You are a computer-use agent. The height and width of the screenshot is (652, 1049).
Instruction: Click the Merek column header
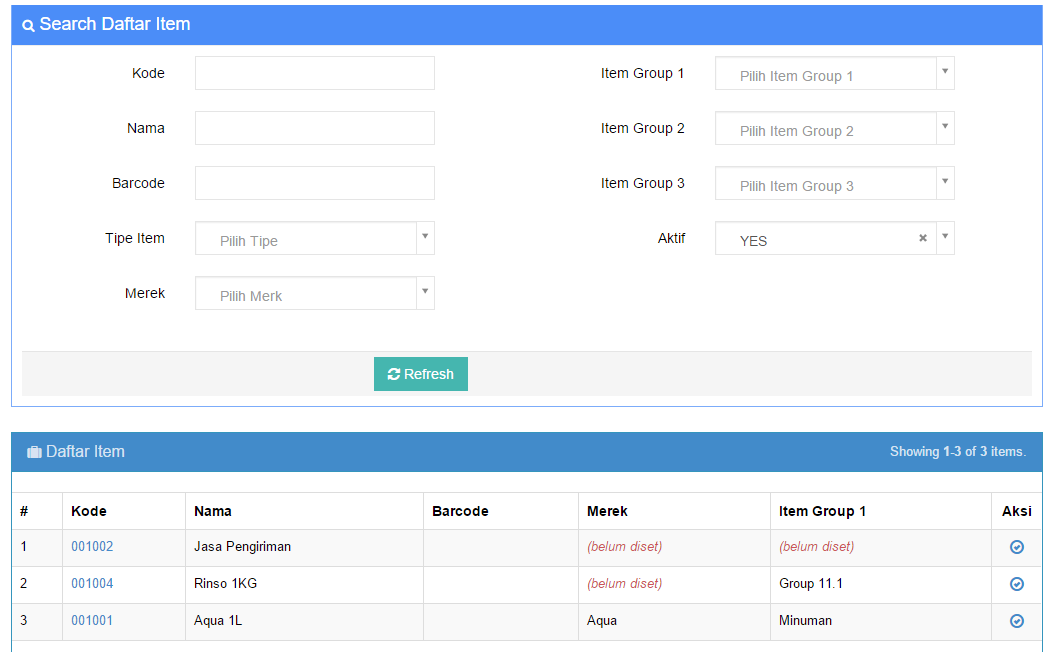pyautogui.click(x=607, y=511)
